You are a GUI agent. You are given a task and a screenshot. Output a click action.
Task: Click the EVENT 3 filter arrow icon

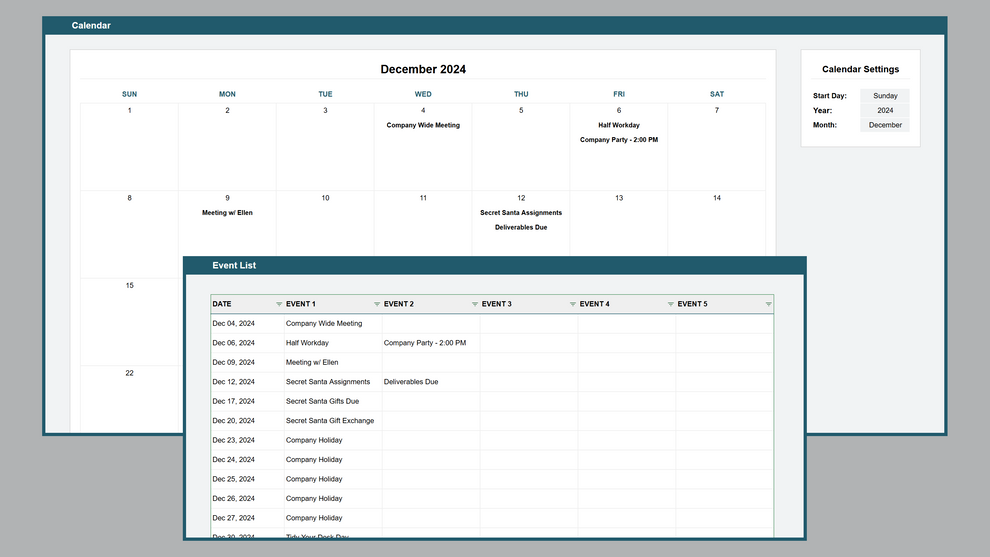point(573,304)
